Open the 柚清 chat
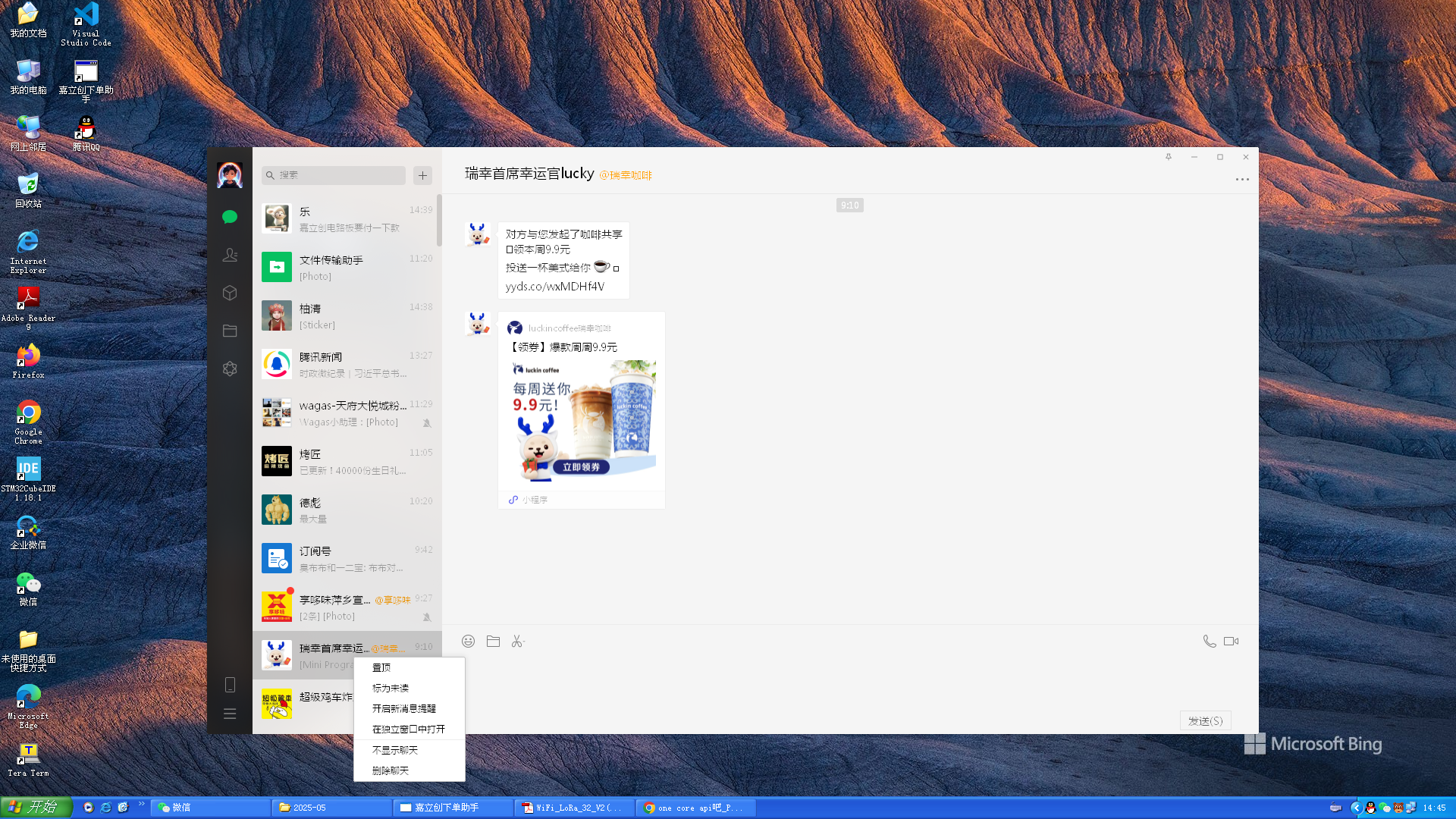This screenshot has width=1456, height=819. click(x=347, y=315)
